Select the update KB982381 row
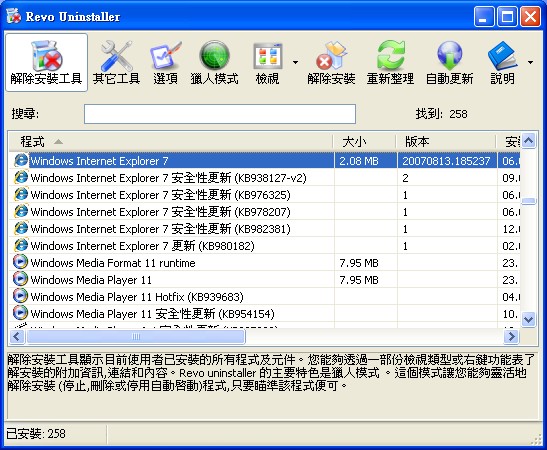This screenshot has width=547, height=450. tap(264, 228)
